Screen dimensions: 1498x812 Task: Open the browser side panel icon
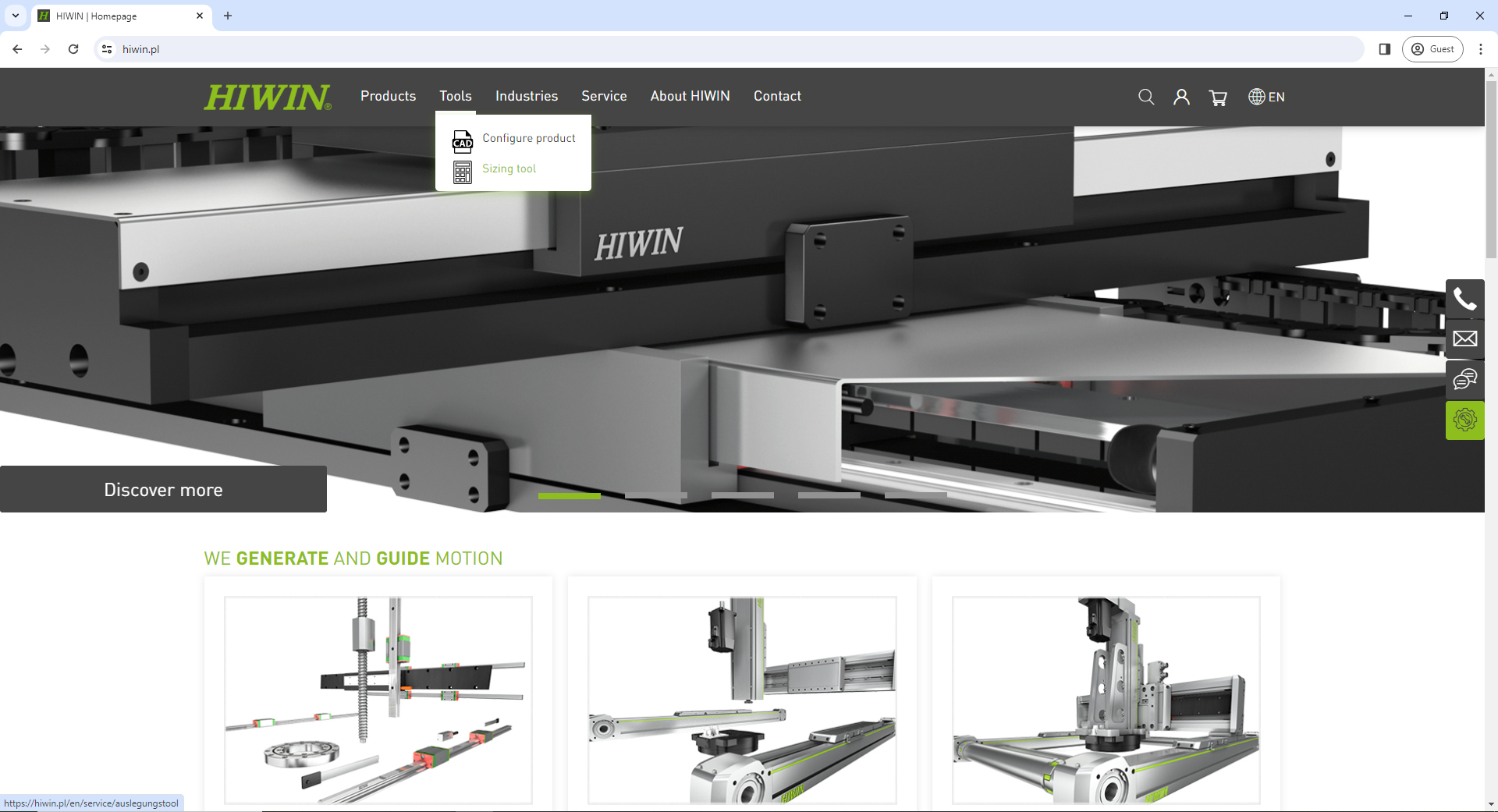1385,49
